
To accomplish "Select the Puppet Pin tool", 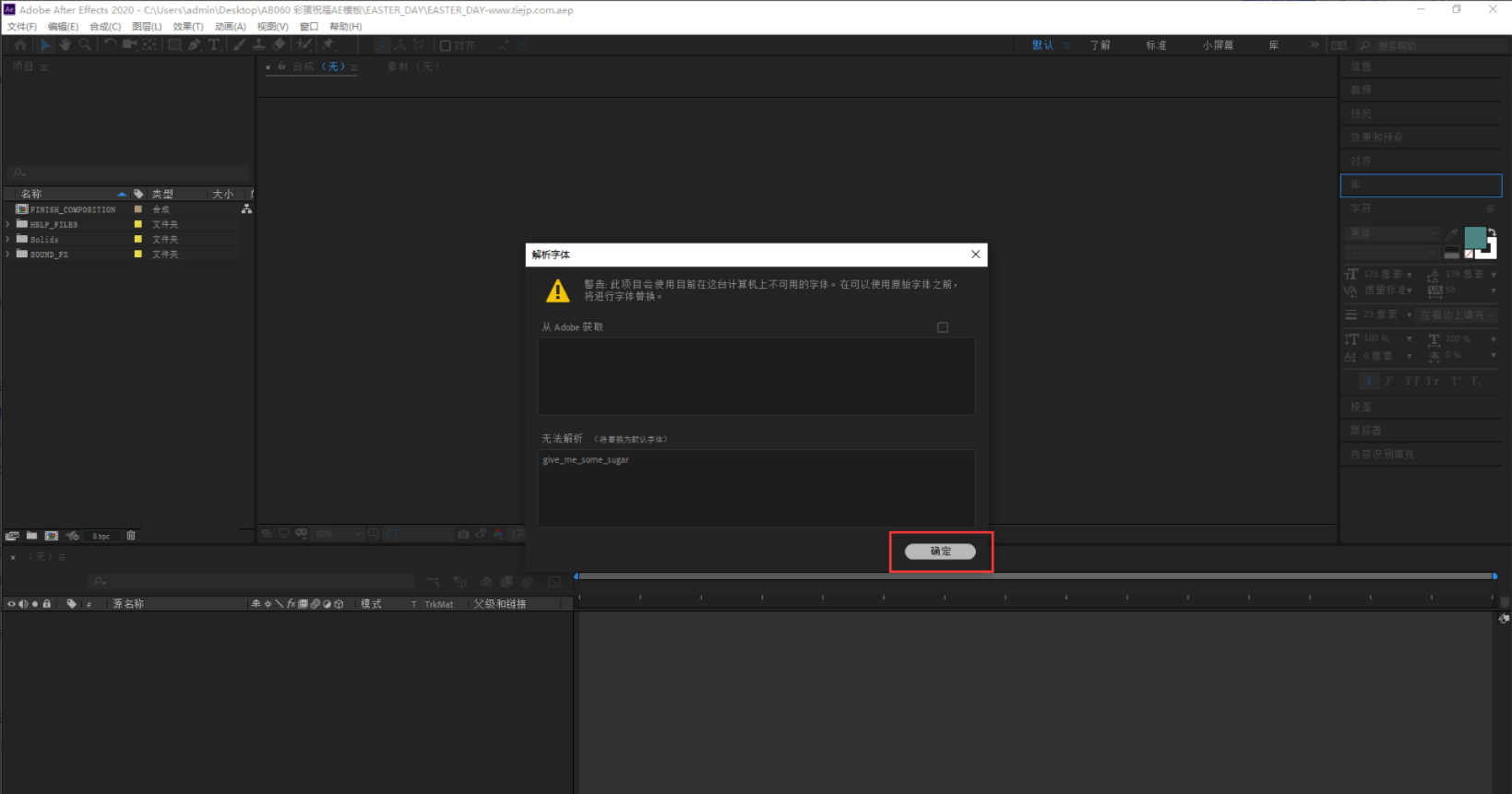I will 327,44.
